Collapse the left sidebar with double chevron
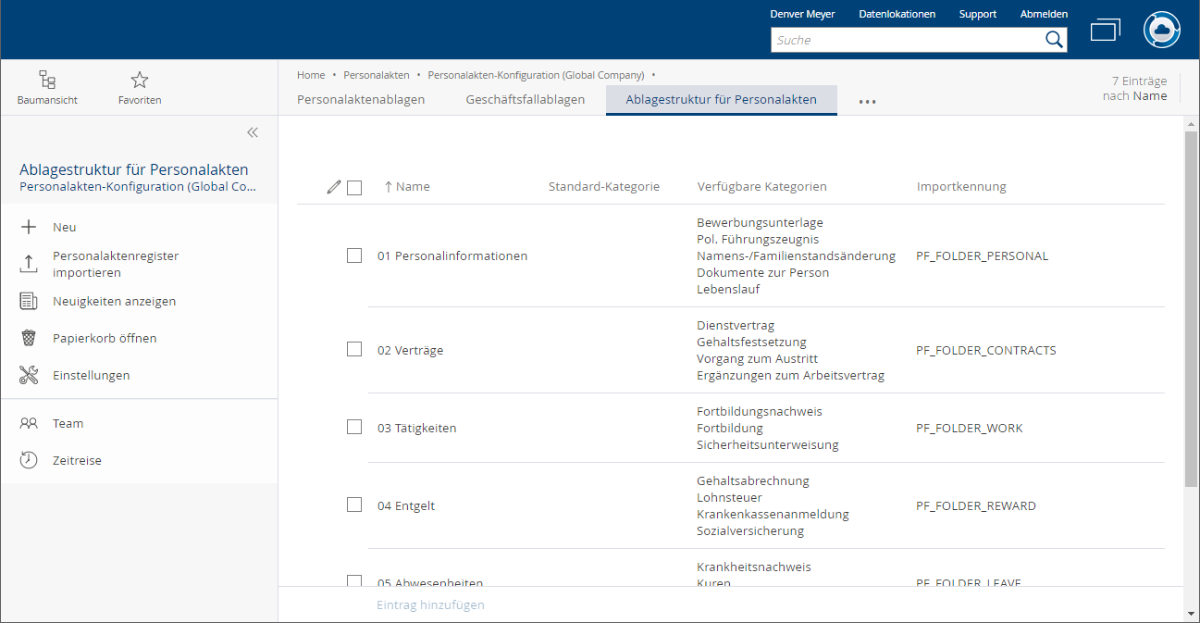The image size is (1200, 623). [x=252, y=132]
